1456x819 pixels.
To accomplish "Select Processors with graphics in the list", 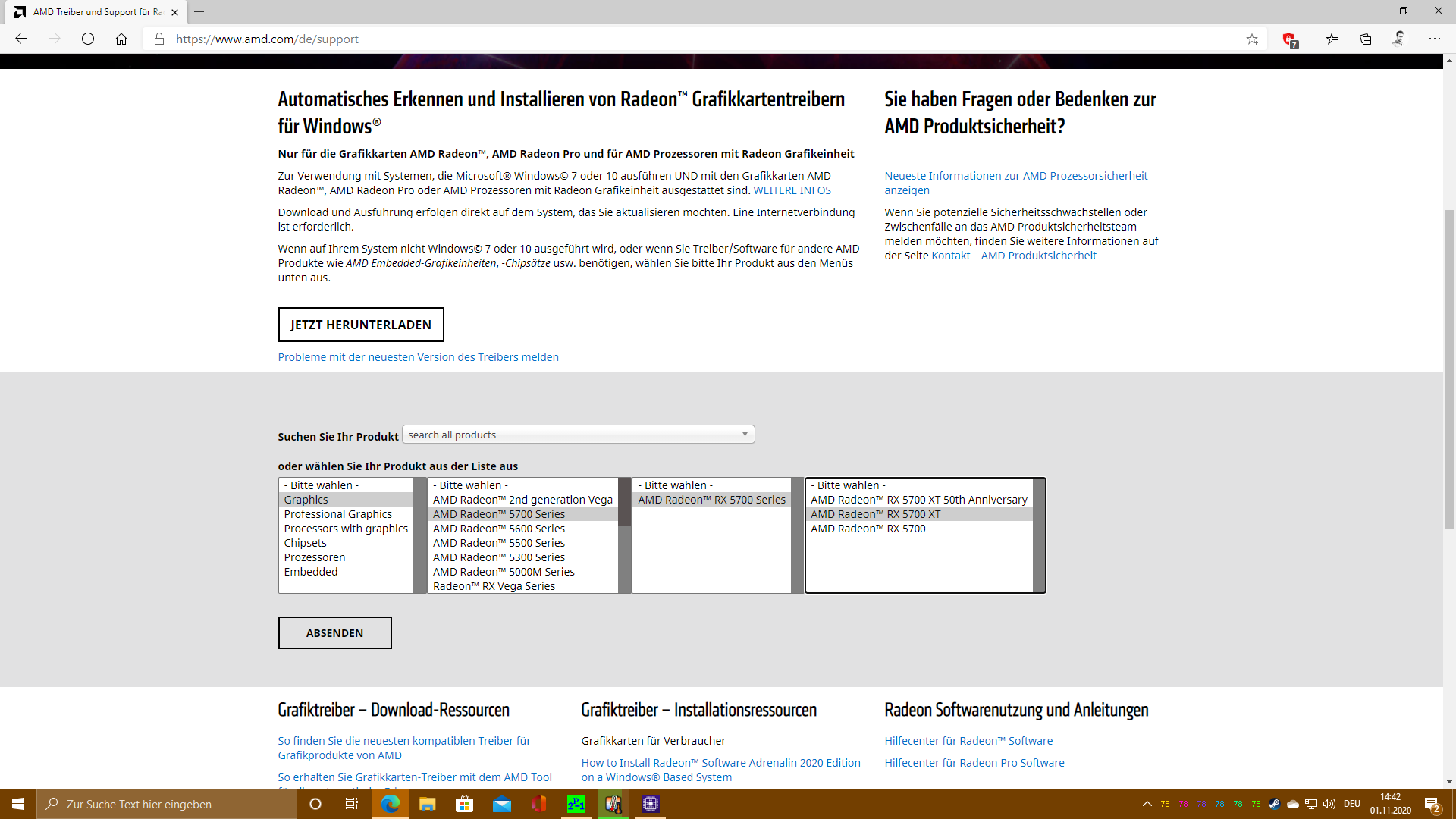I will pyautogui.click(x=347, y=529).
